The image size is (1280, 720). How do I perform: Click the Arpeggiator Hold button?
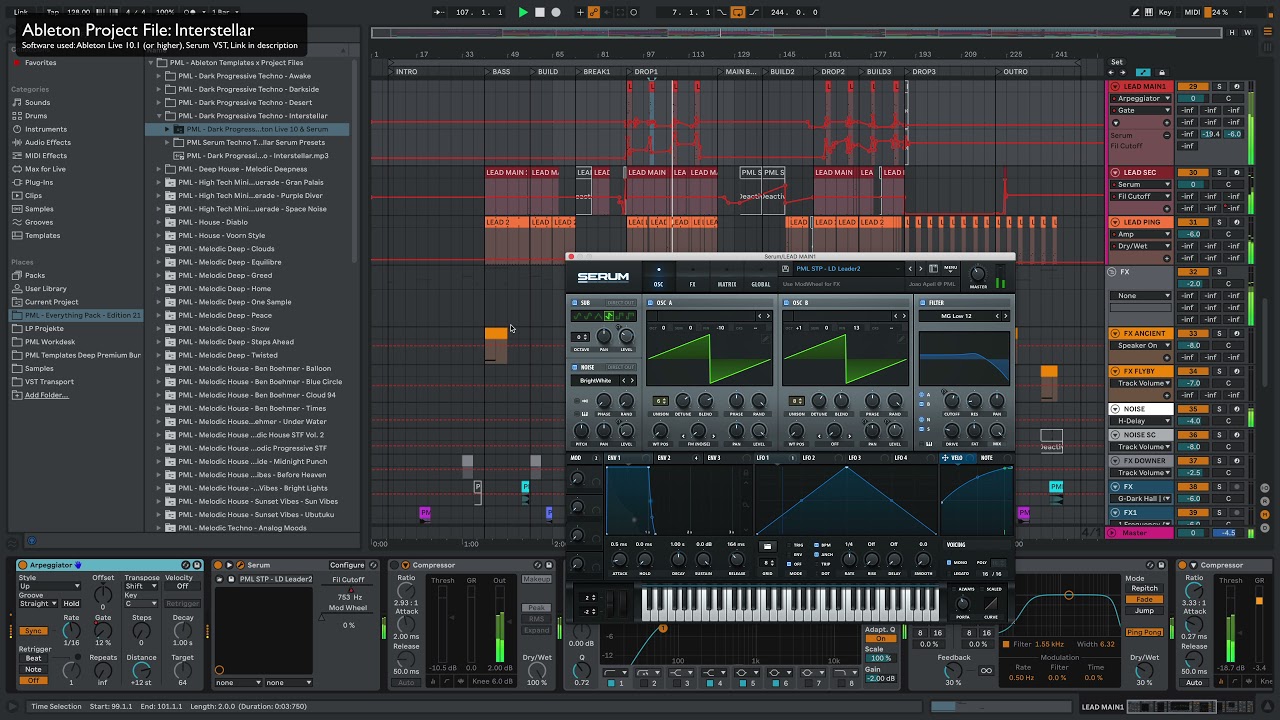tap(72, 603)
